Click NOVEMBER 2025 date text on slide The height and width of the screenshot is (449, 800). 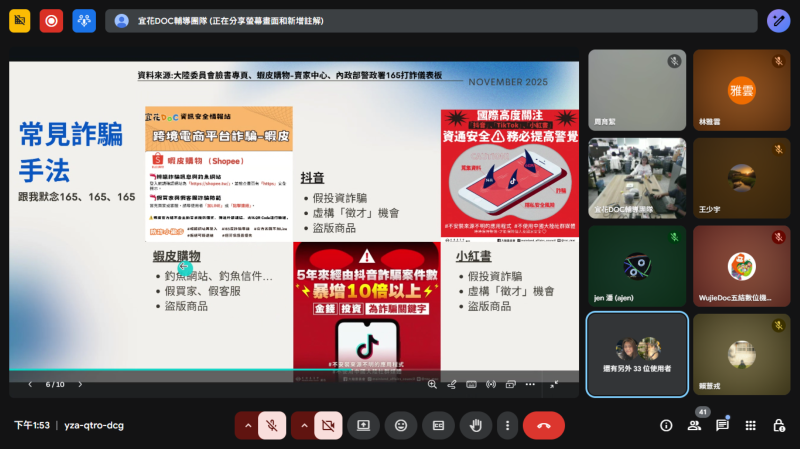coord(508,82)
